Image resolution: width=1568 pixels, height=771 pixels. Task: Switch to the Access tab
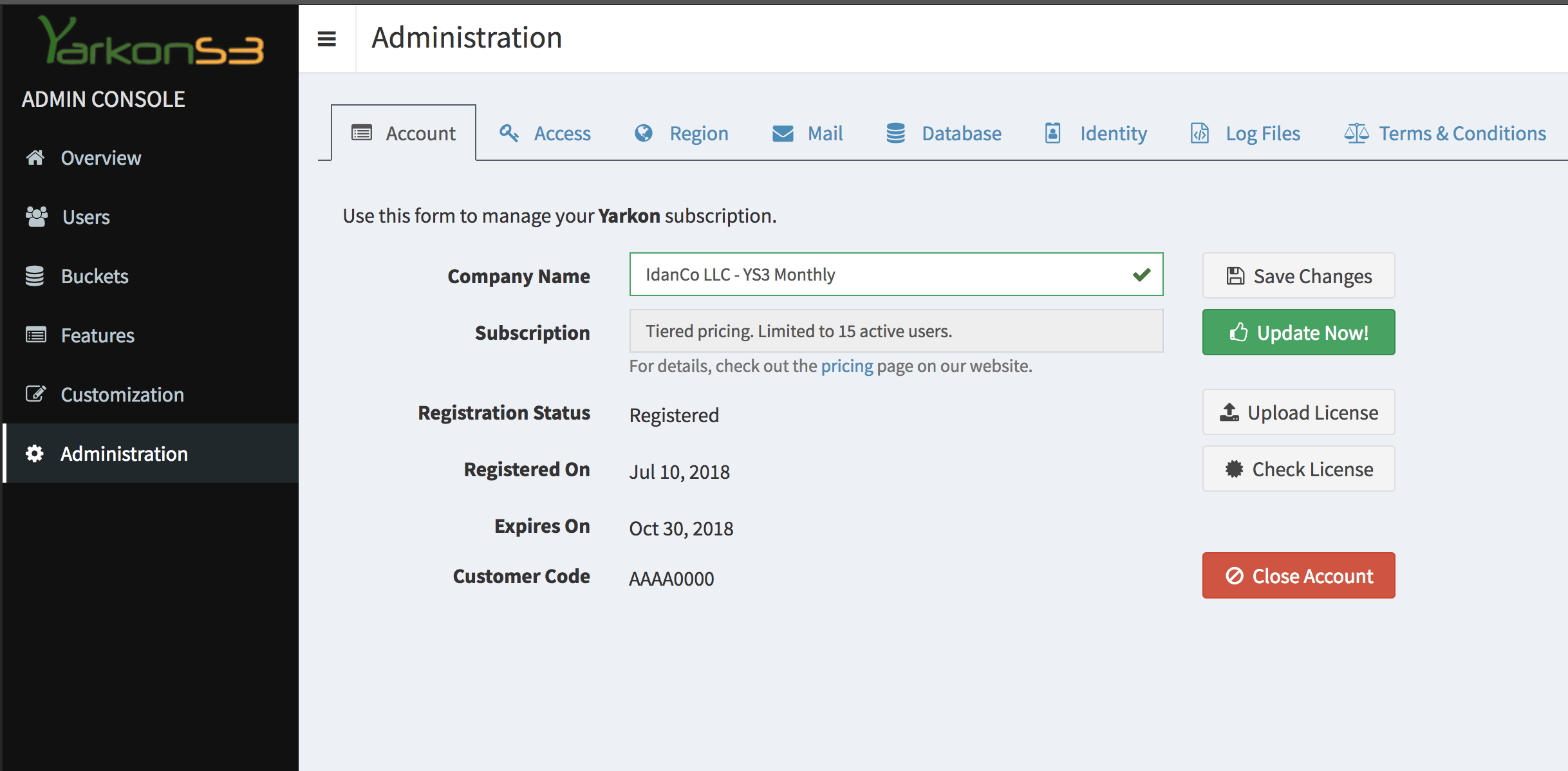coord(545,133)
